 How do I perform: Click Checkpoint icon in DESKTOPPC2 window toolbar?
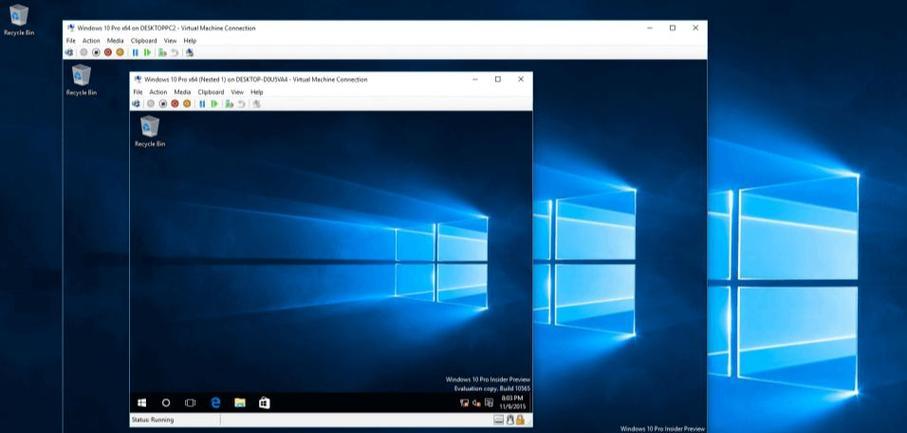(163, 52)
